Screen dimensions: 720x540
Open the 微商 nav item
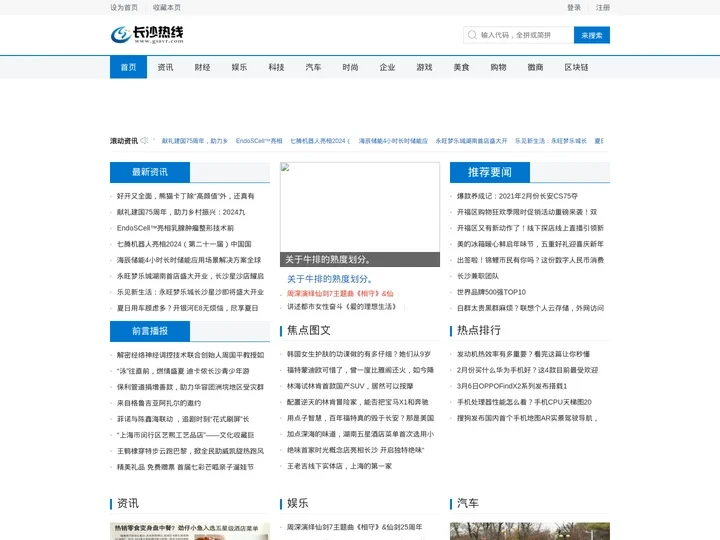pyautogui.click(x=535, y=67)
